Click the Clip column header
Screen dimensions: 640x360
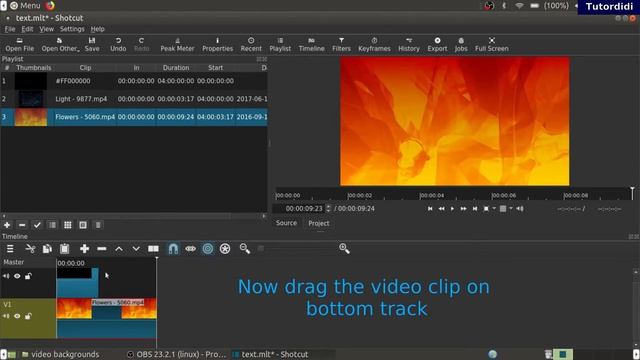tap(85, 68)
